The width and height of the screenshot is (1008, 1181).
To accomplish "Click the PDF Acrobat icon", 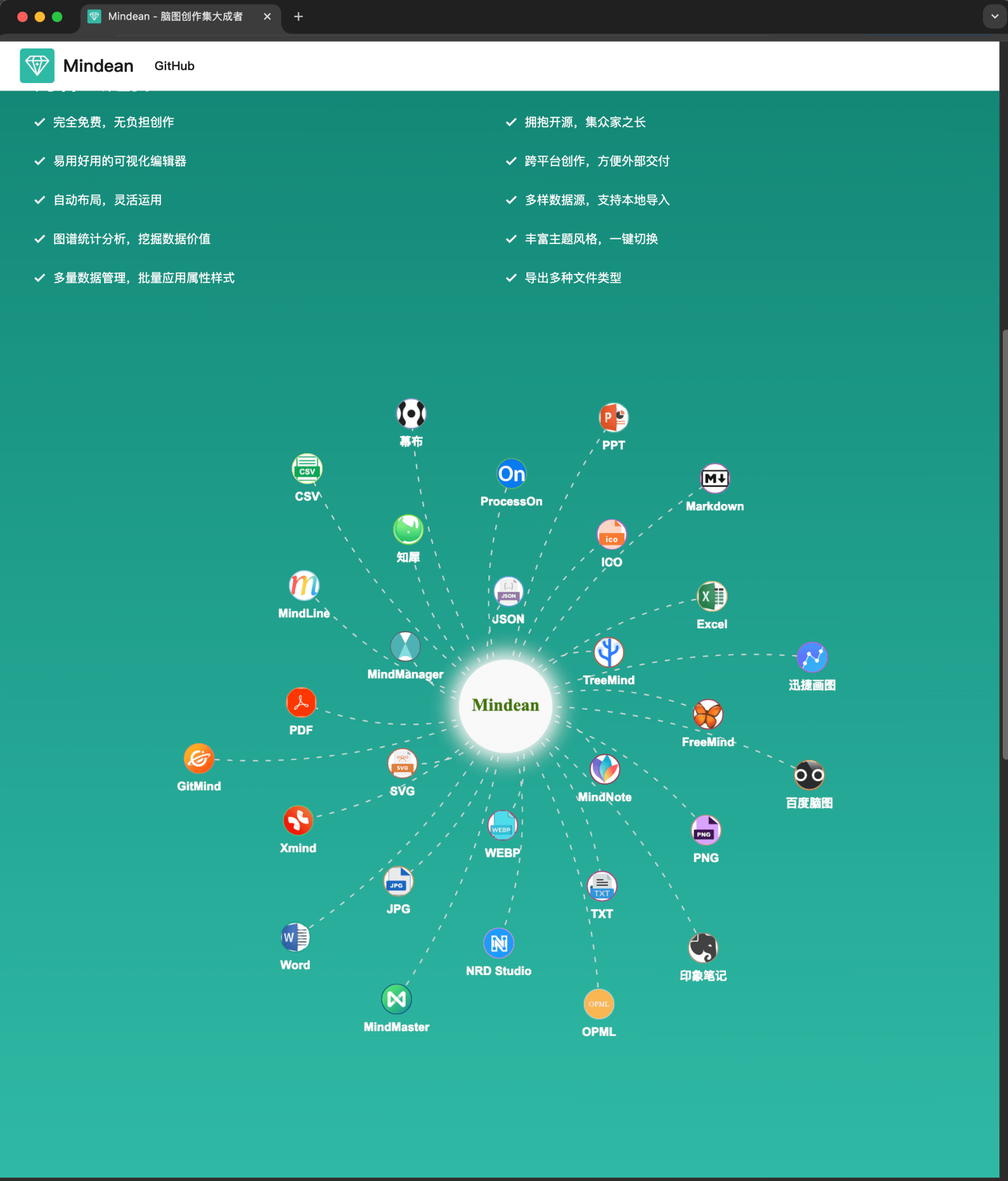I will click(x=301, y=702).
